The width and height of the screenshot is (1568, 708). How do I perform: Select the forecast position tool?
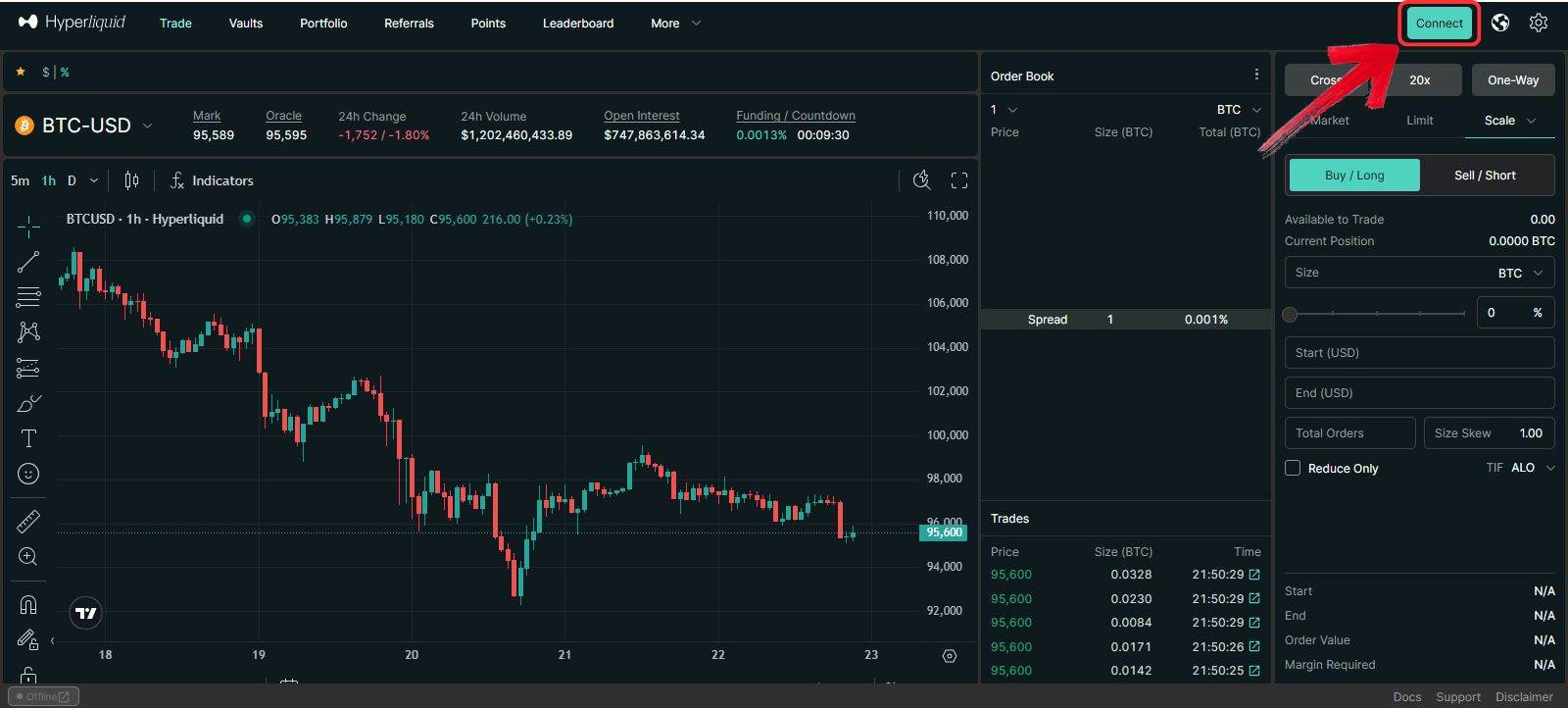28,368
